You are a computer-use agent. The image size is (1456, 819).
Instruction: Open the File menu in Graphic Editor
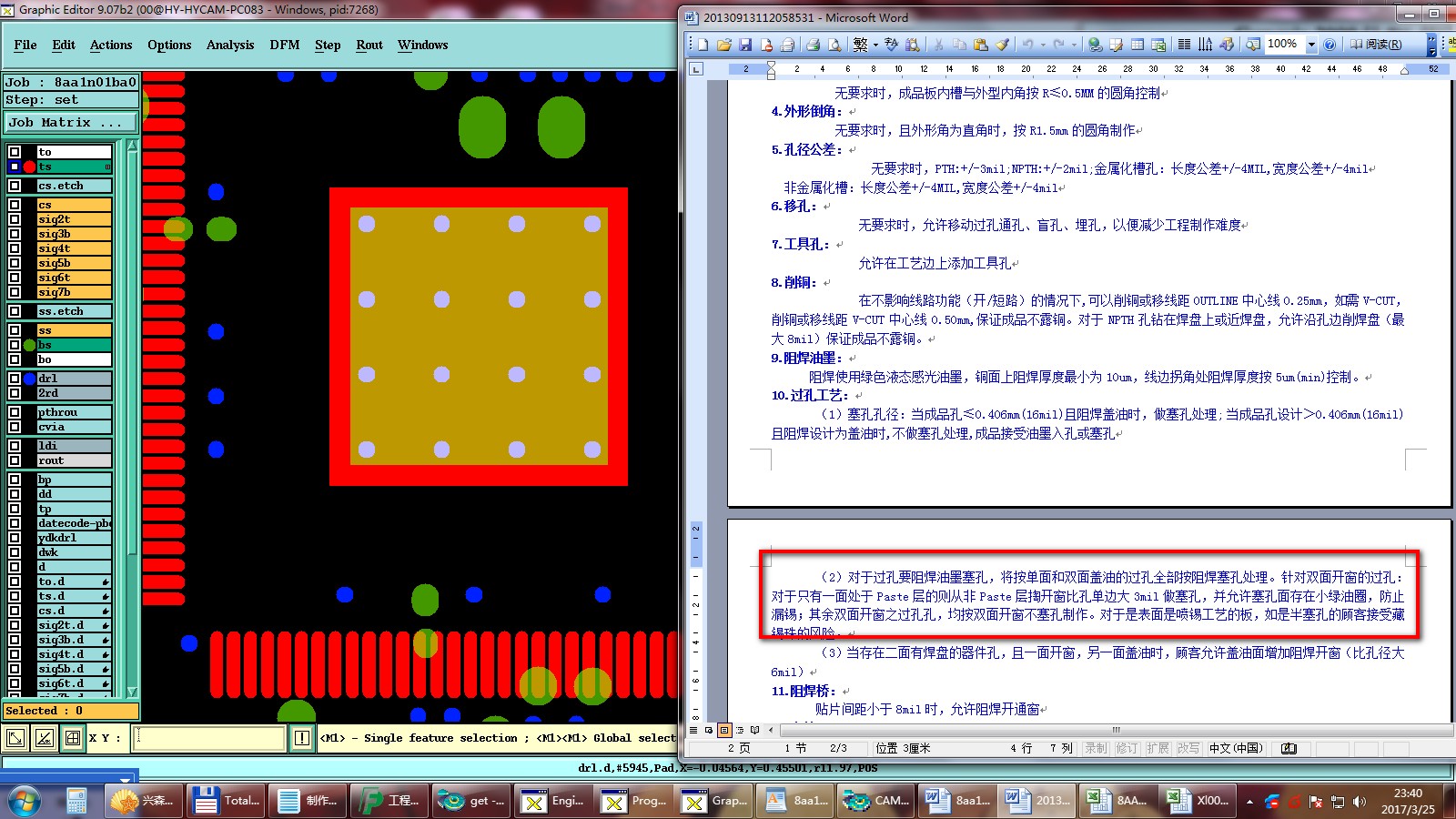pos(25,45)
